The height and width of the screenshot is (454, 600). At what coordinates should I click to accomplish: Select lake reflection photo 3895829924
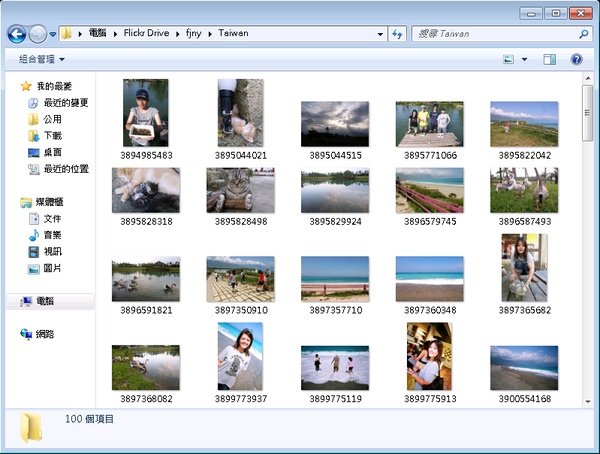coord(335,190)
